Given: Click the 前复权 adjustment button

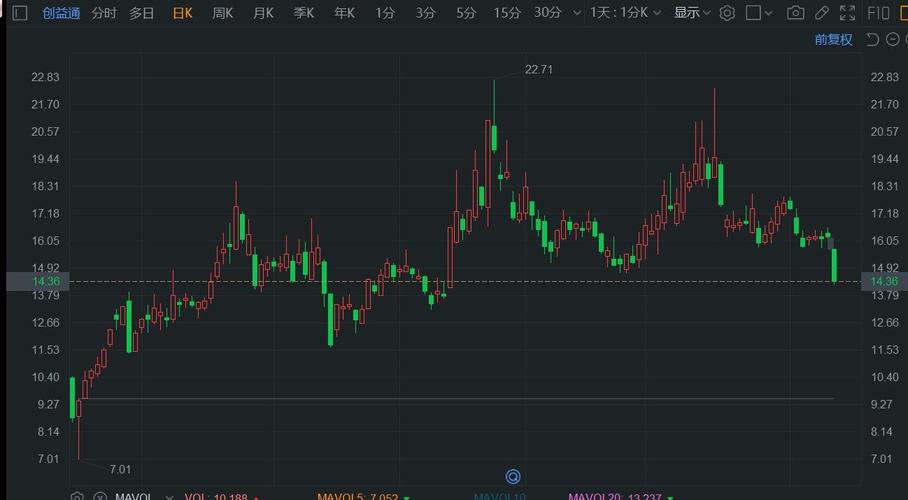Looking at the screenshot, I should click(x=833, y=39).
